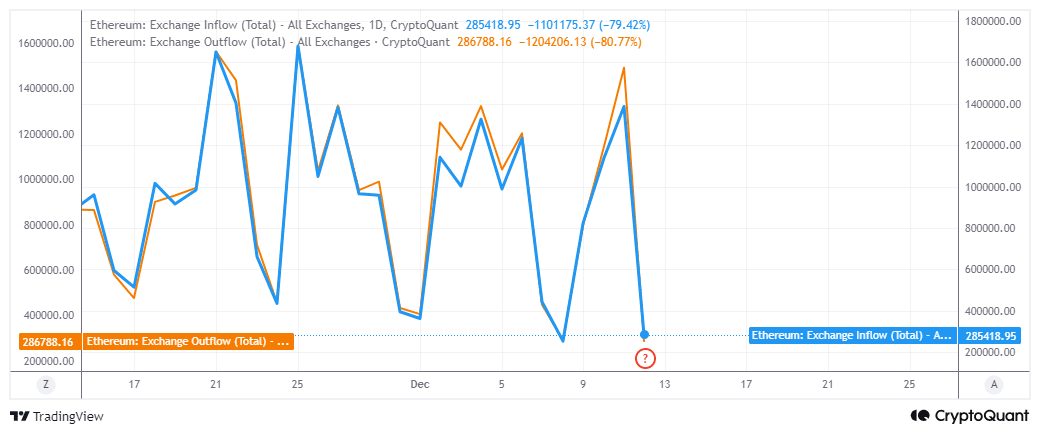Click the red question mark marker
The width and height of the screenshot is (1040, 434).
(x=645, y=358)
